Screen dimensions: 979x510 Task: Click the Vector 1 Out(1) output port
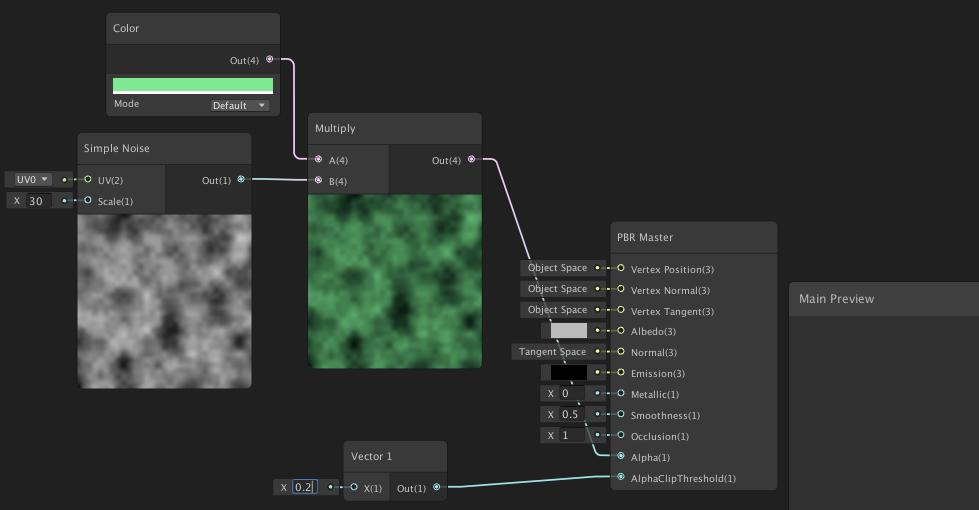tap(436, 488)
